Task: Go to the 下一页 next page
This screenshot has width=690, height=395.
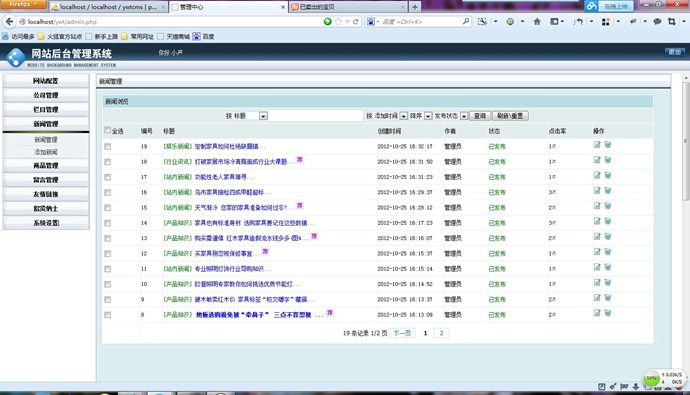Action: [402, 333]
